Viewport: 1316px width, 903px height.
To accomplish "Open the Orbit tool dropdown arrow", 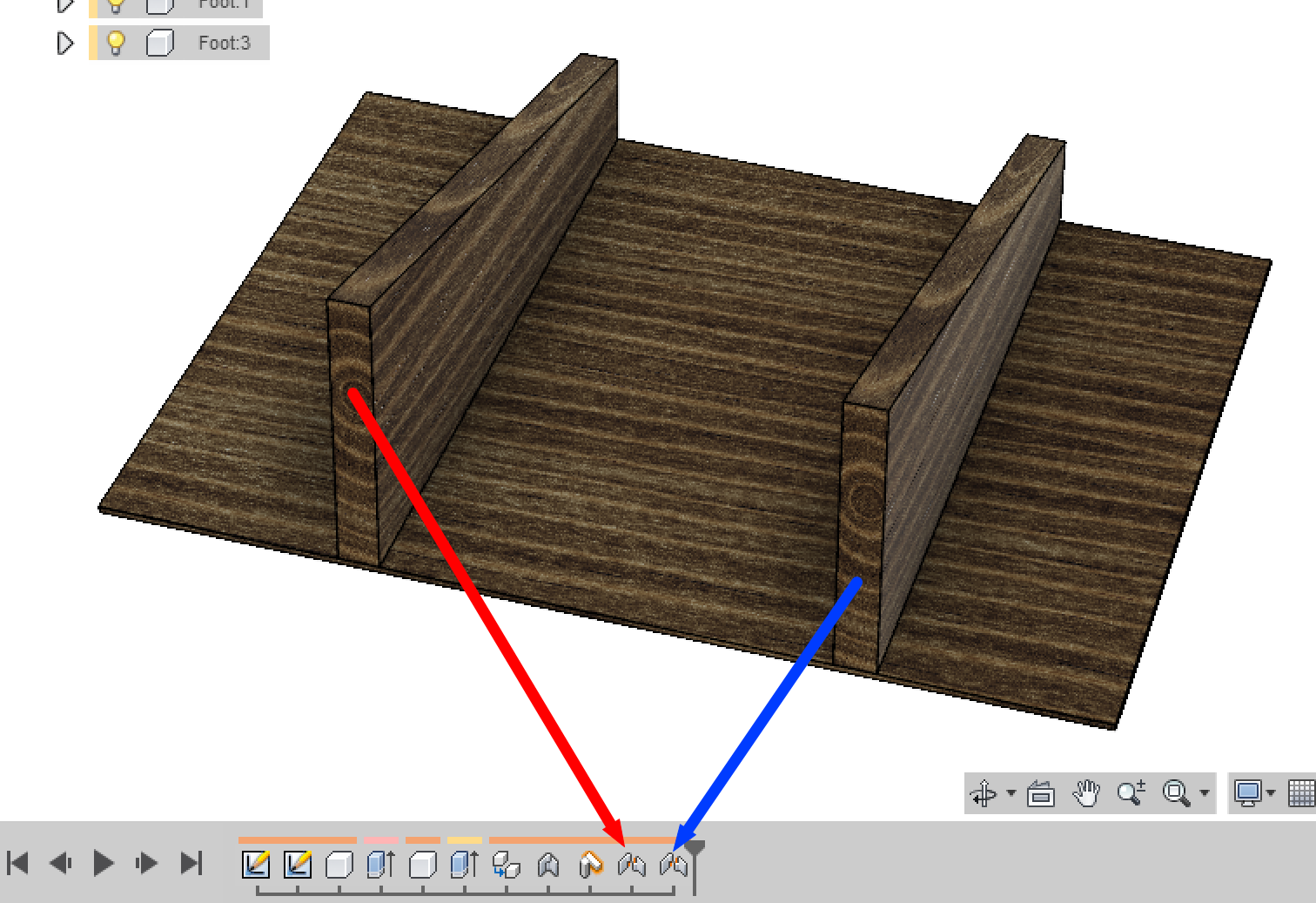I will (1010, 793).
